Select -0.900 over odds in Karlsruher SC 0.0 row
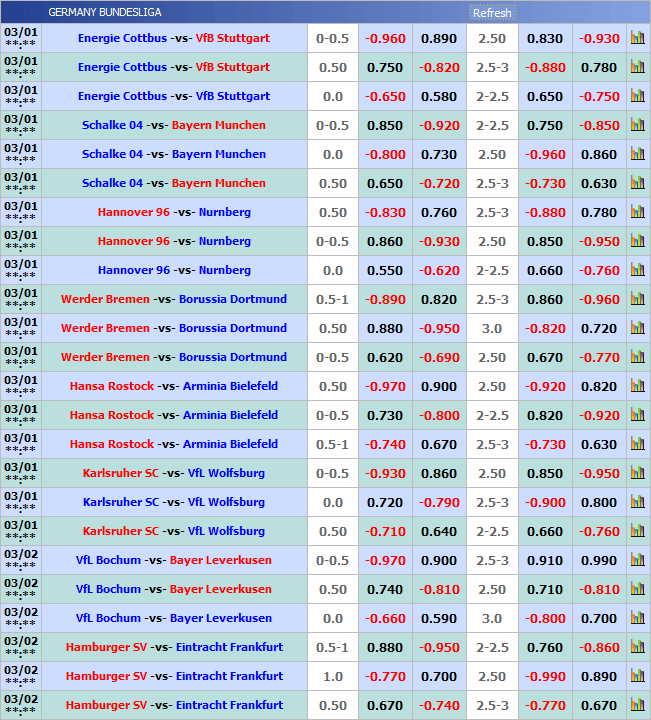 click(545, 502)
